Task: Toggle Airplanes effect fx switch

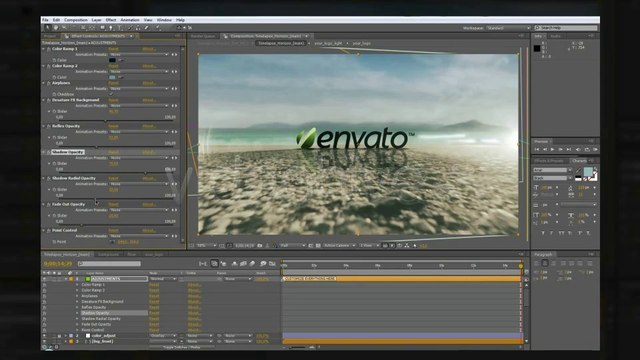Action: [49, 83]
